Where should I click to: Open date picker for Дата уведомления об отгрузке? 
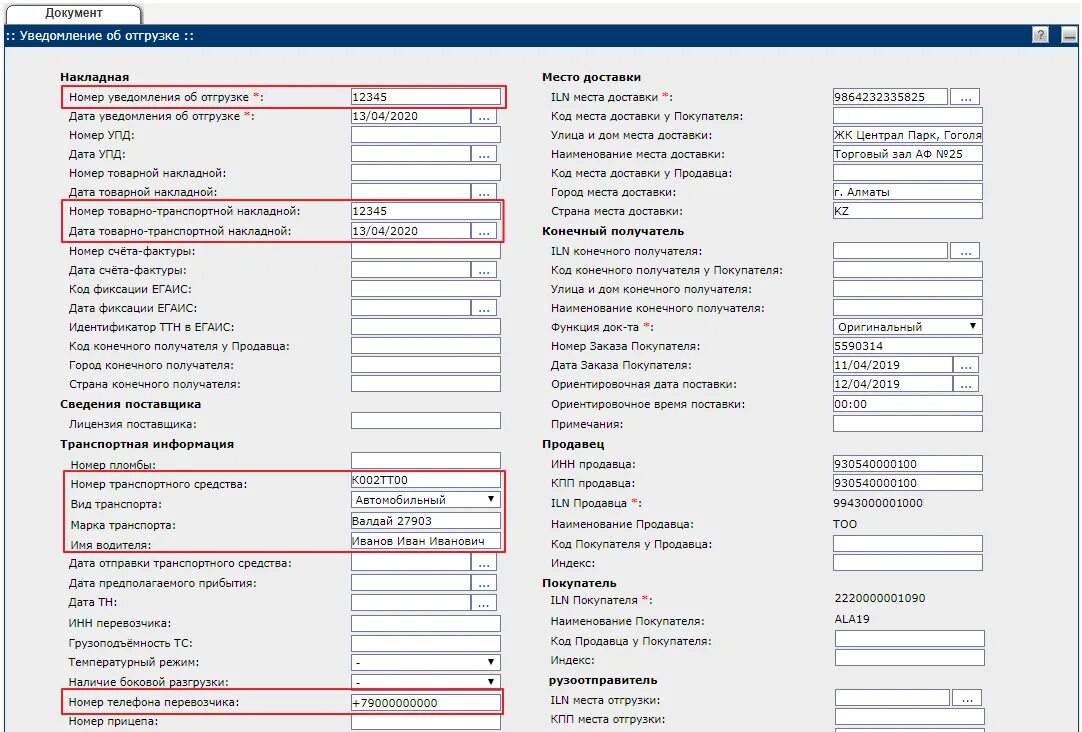click(x=484, y=116)
